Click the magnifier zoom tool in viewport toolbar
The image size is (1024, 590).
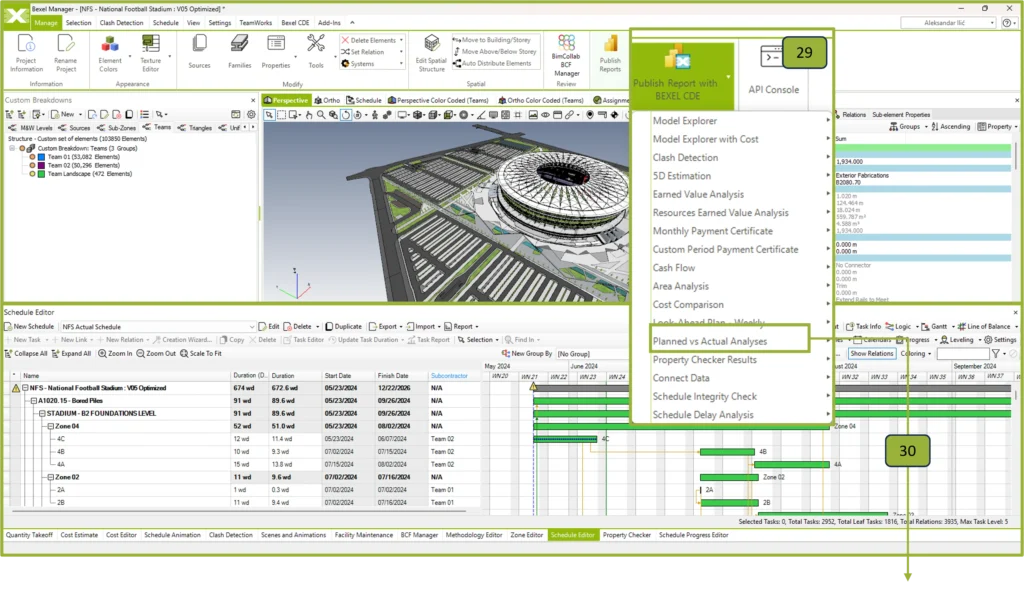[x=321, y=115]
